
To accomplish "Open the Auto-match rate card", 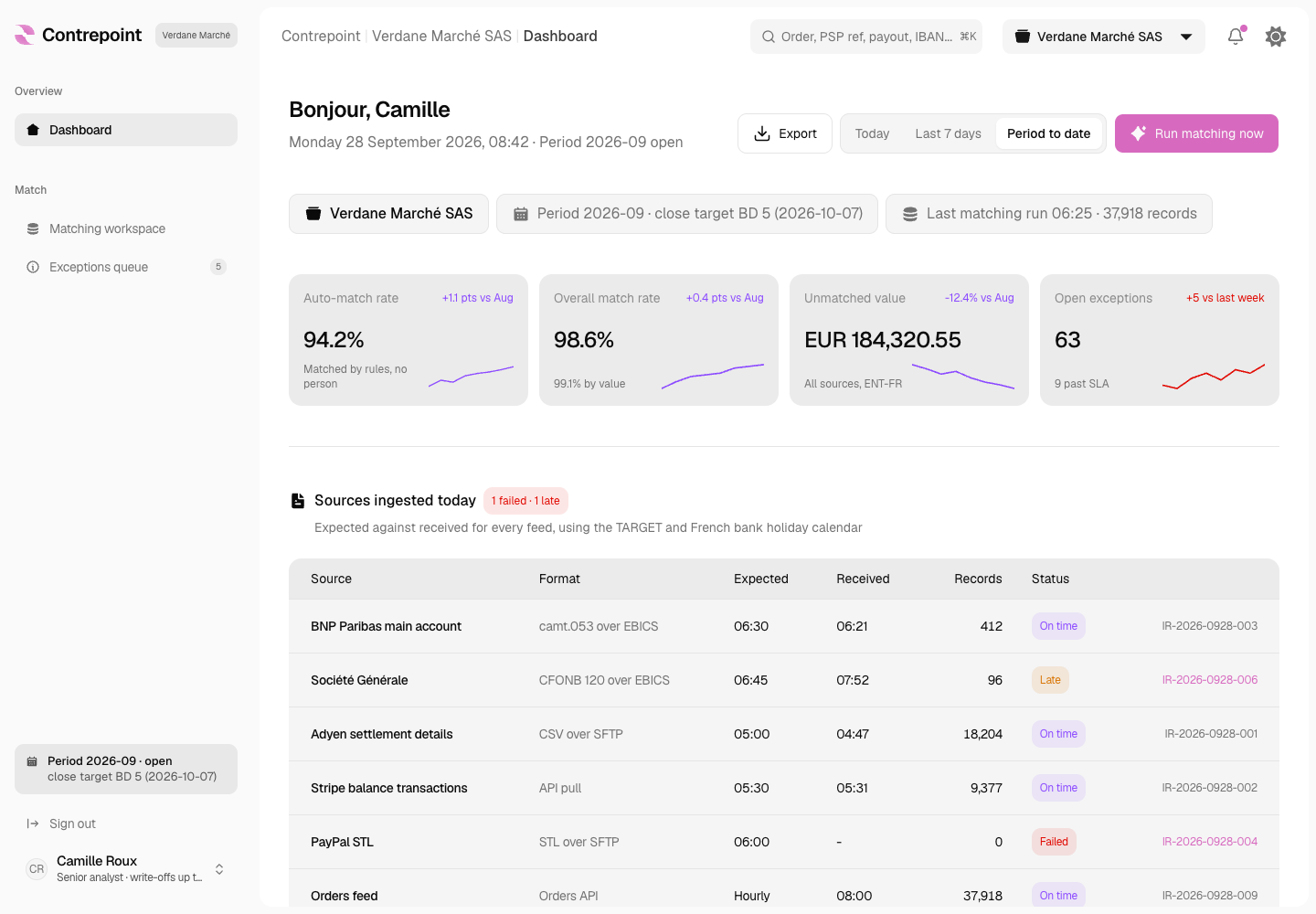I will [409, 340].
